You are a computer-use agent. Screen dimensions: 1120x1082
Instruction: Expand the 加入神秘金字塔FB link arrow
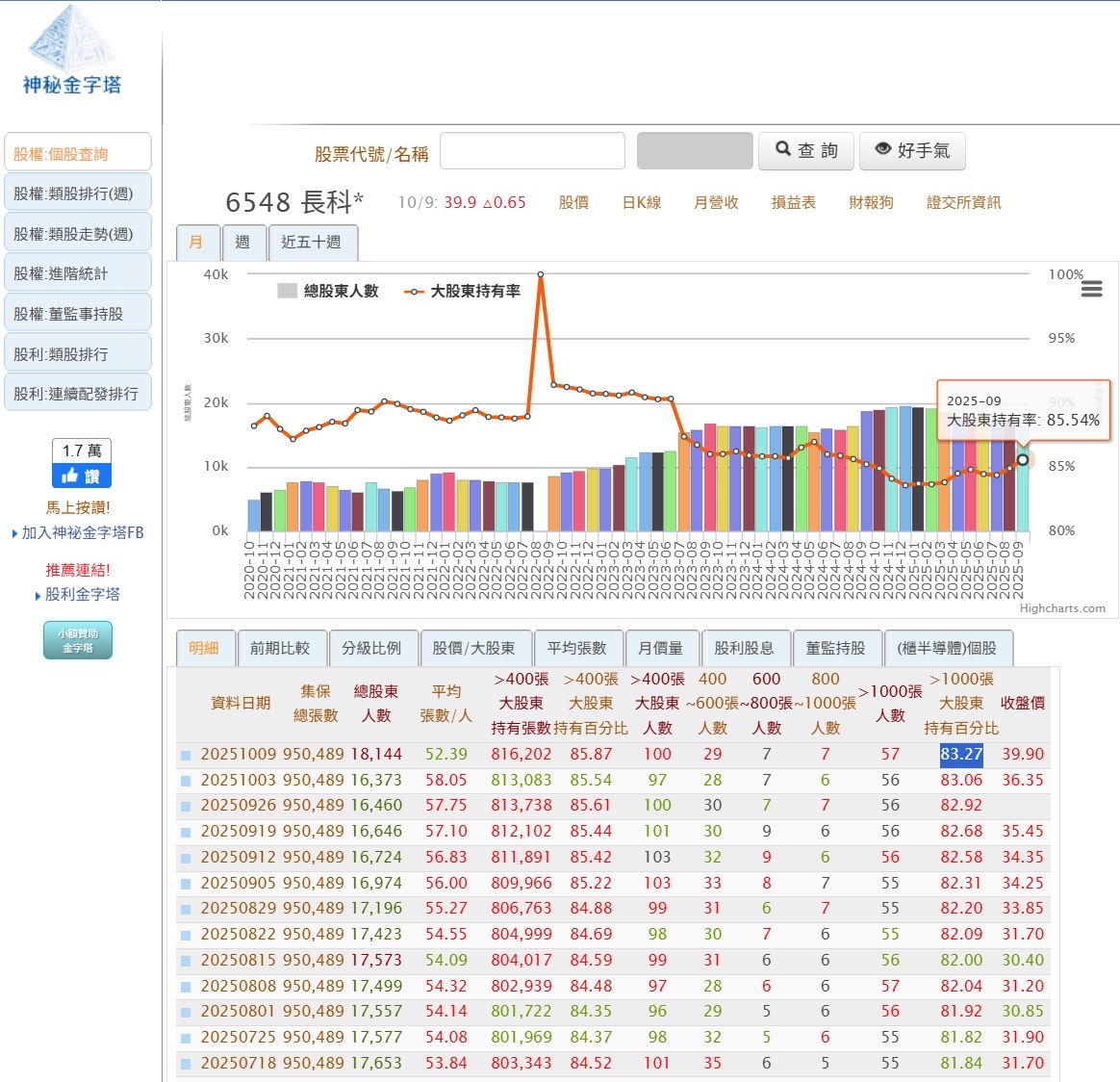14,533
